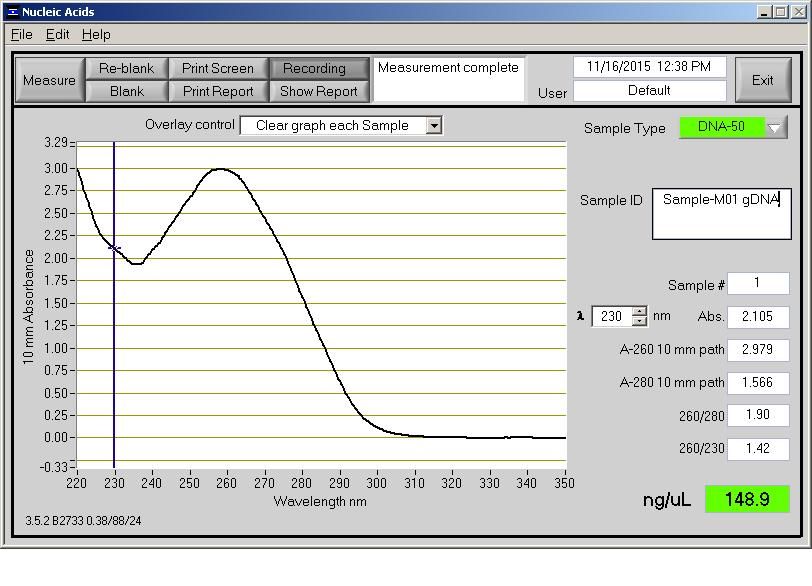812x586 pixels.
Task: Click the lambda wavelength symbol
Action: 581,316
